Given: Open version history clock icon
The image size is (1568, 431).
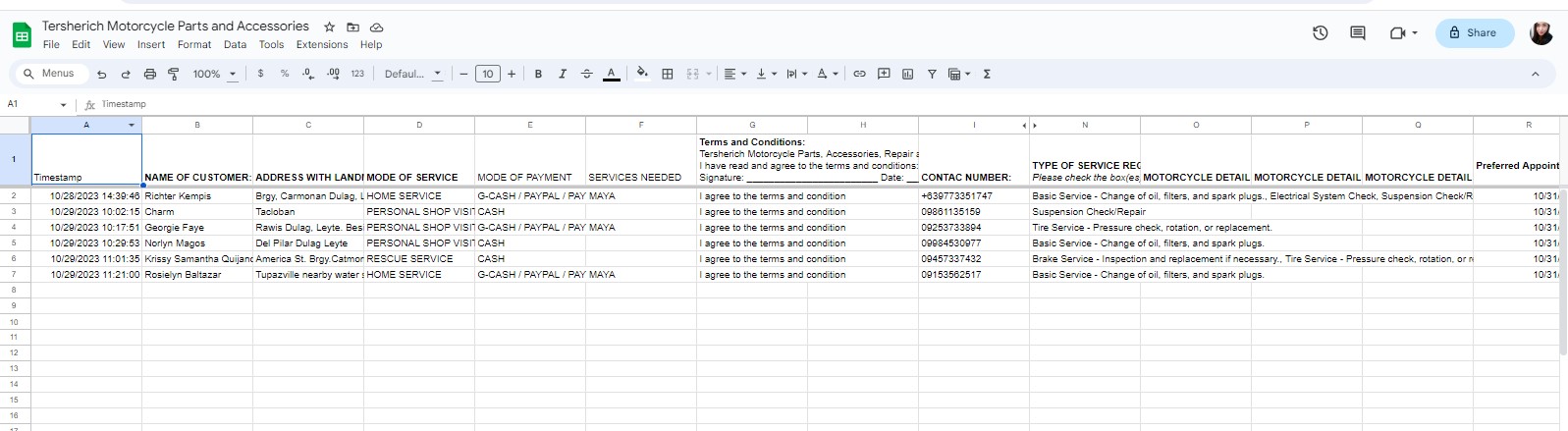Looking at the screenshot, I should pos(1321,32).
